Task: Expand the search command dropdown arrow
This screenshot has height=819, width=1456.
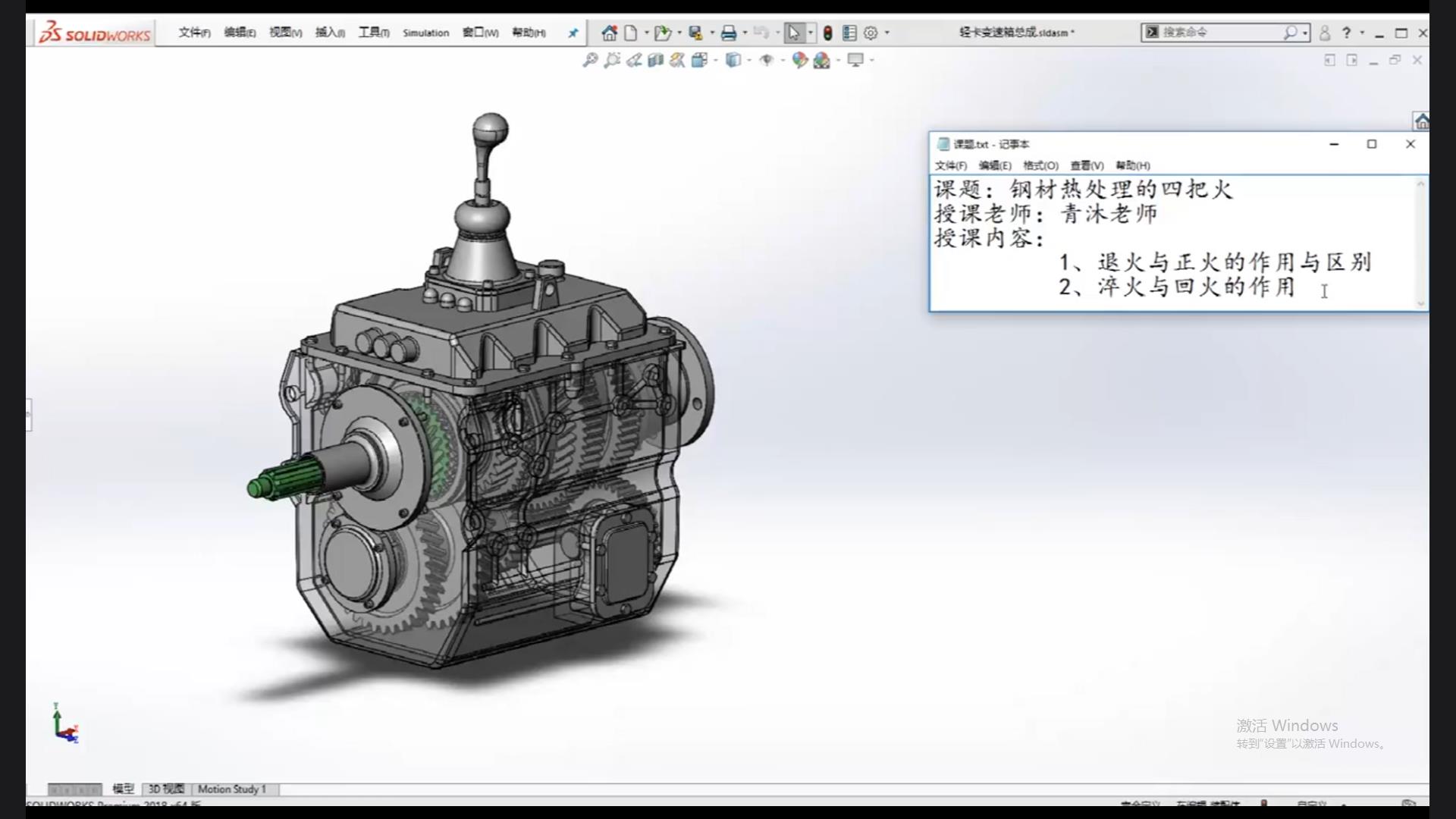Action: (1304, 33)
